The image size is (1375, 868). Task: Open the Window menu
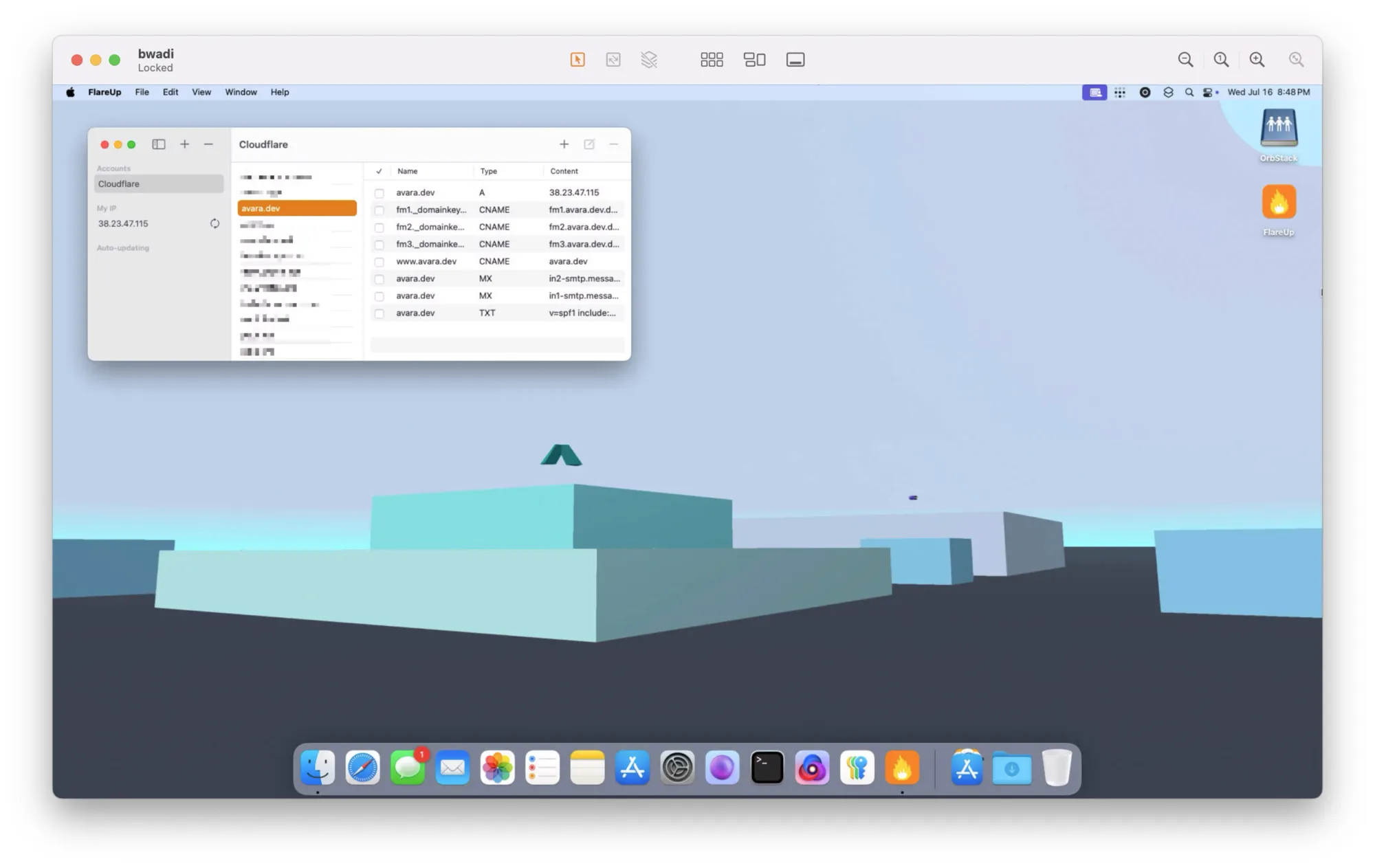(241, 92)
